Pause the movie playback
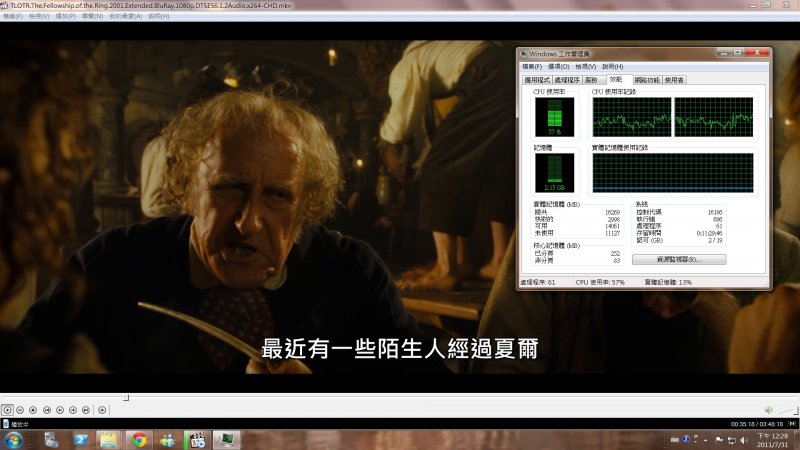 tap(20, 410)
